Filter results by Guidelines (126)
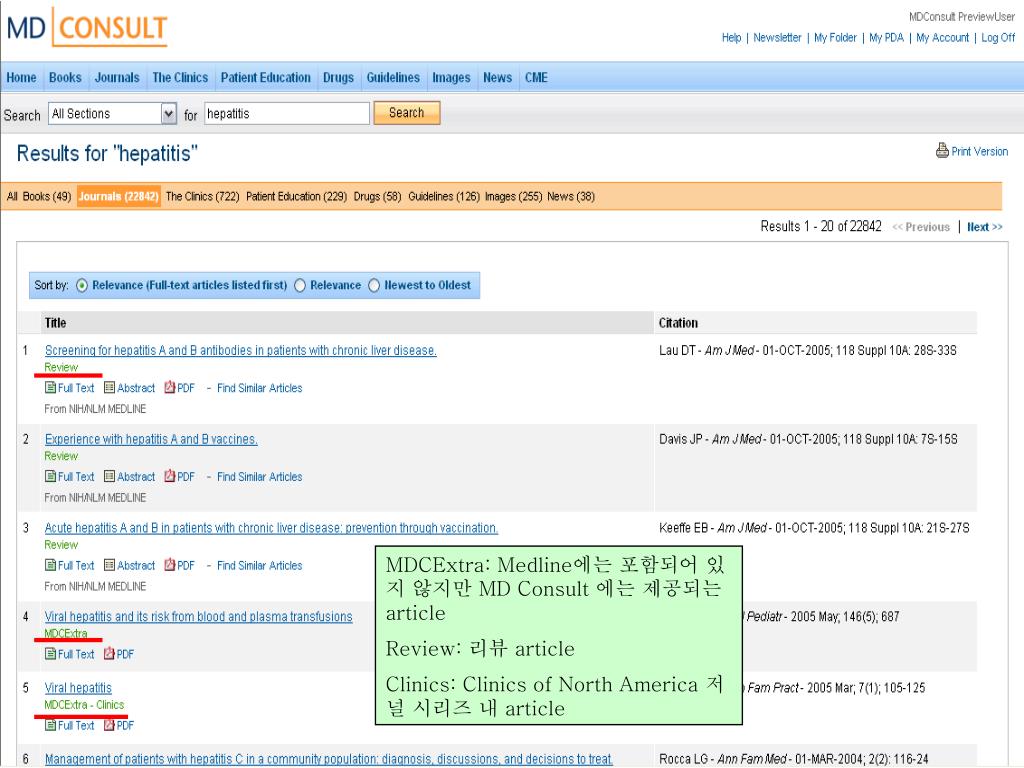 (x=444, y=197)
